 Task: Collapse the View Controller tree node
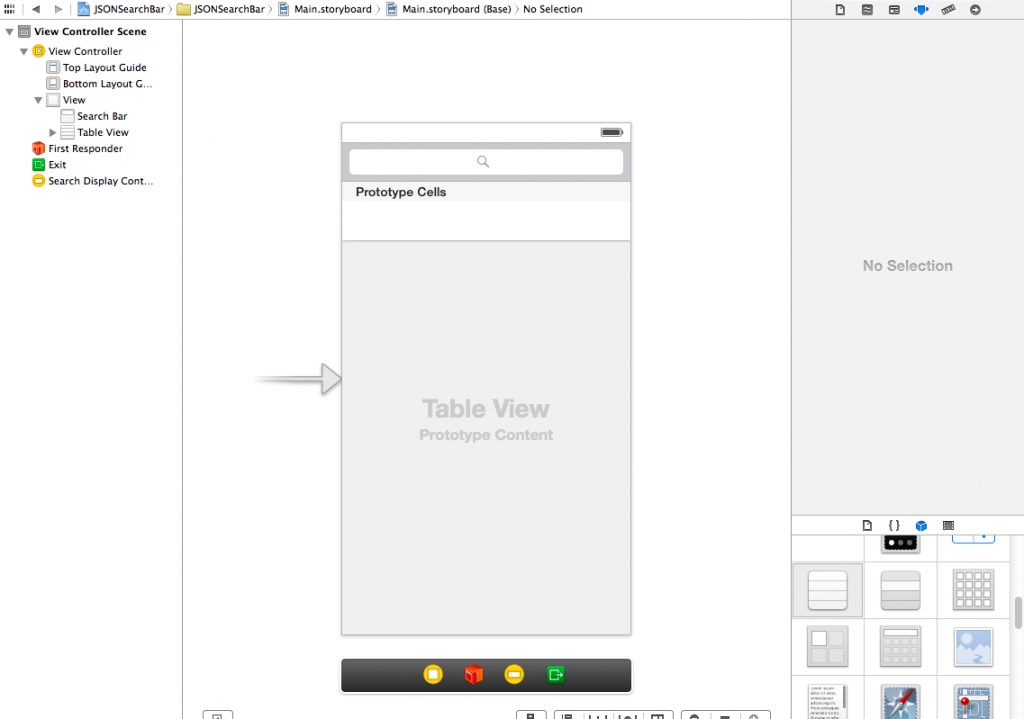(24, 51)
